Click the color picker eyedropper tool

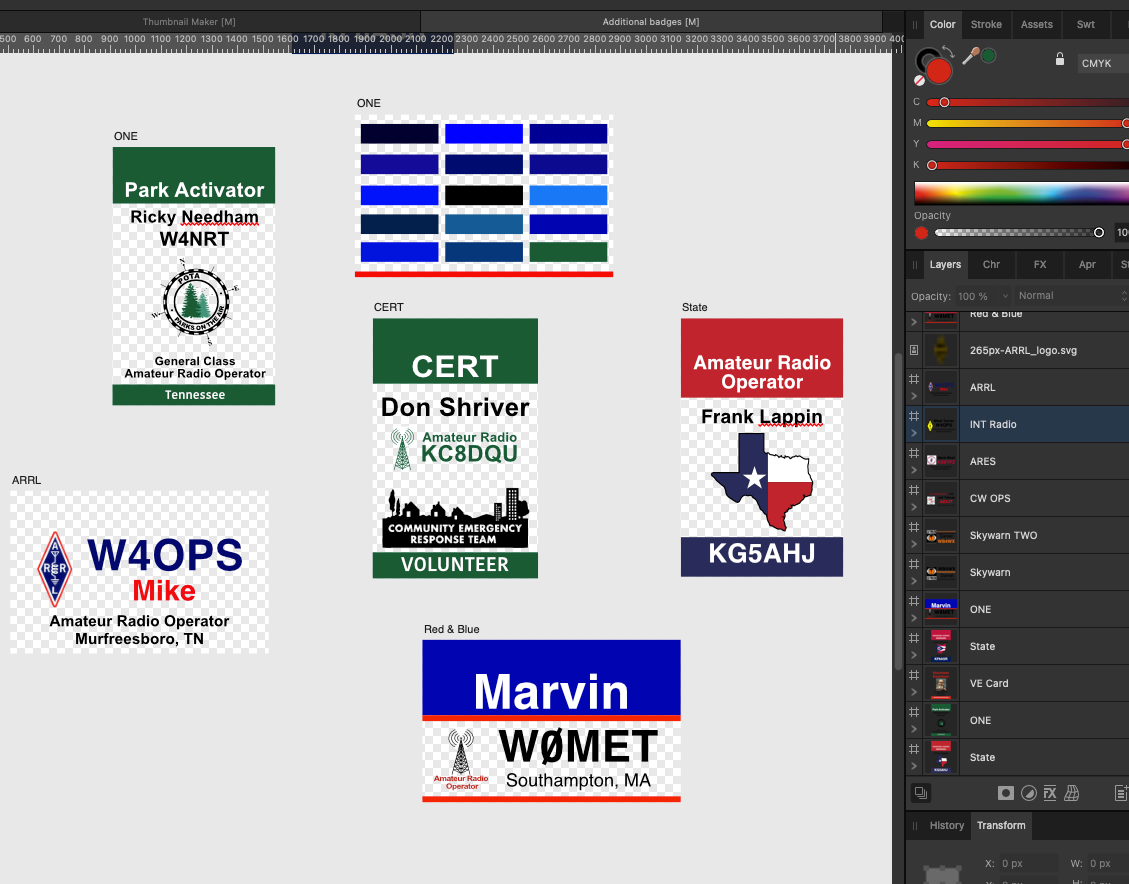coord(969,57)
